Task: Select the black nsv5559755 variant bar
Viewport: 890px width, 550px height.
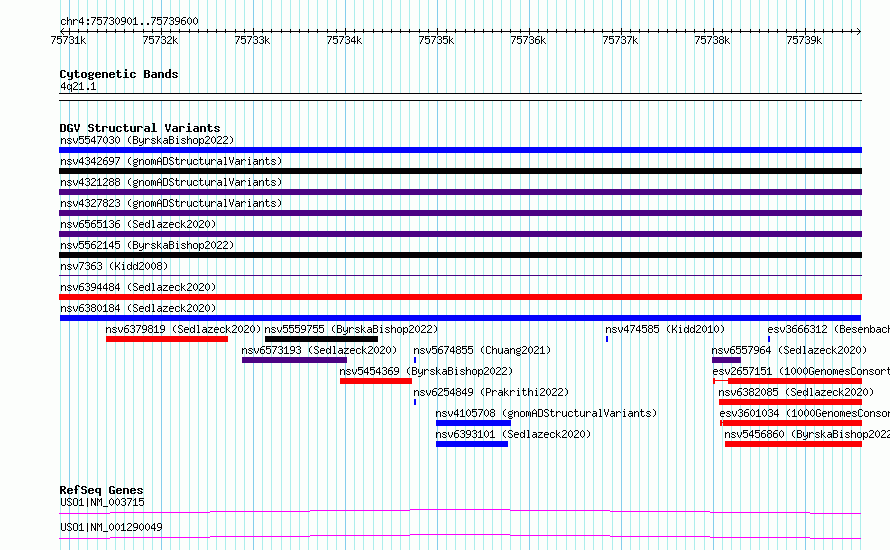Action: 321,339
